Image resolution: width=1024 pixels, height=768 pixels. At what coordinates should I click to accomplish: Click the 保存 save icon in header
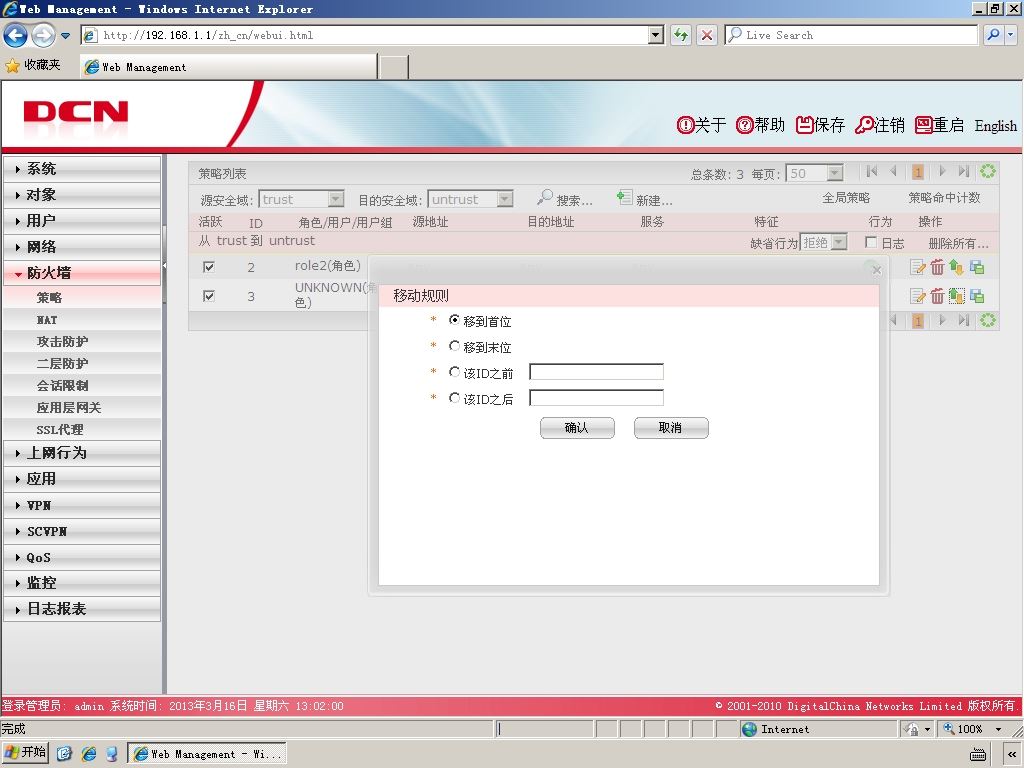[x=804, y=125]
